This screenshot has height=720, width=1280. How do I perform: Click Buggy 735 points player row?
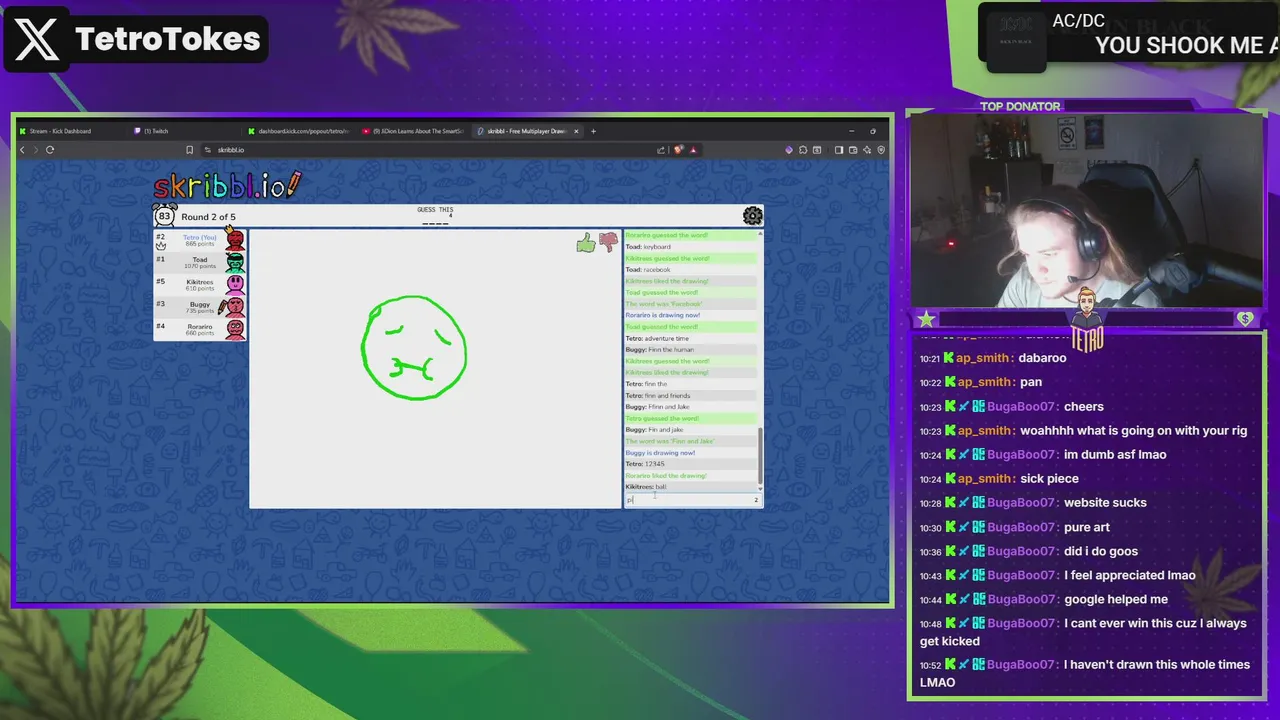point(200,307)
